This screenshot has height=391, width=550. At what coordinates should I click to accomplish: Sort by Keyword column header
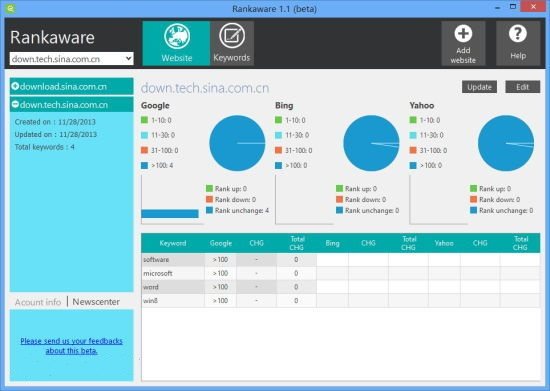(173, 243)
